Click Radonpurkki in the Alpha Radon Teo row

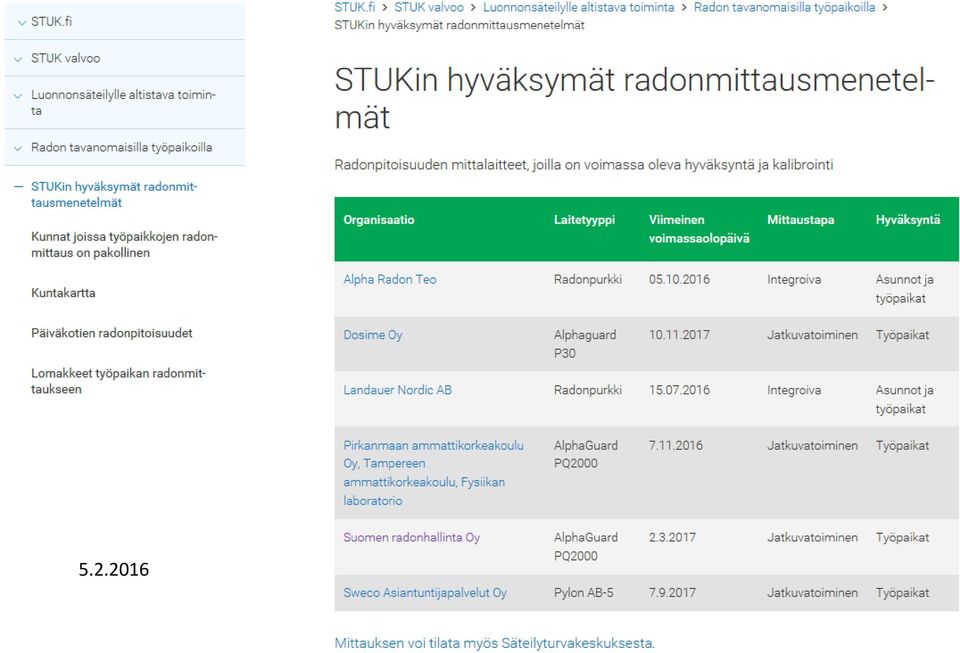588,280
